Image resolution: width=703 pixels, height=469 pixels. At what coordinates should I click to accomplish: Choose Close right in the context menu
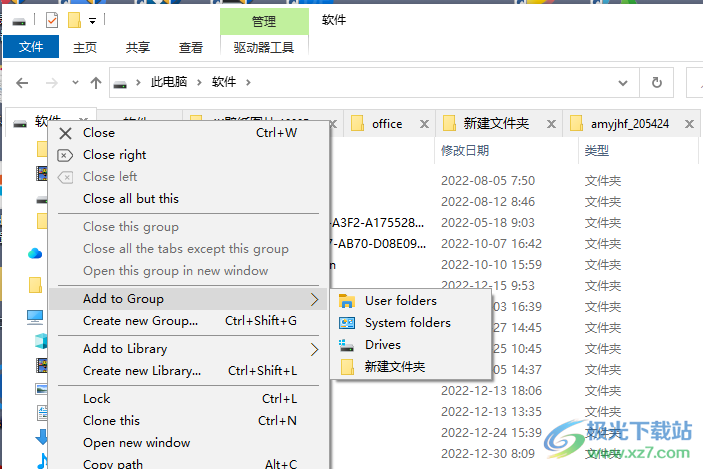pyautogui.click(x=188, y=155)
